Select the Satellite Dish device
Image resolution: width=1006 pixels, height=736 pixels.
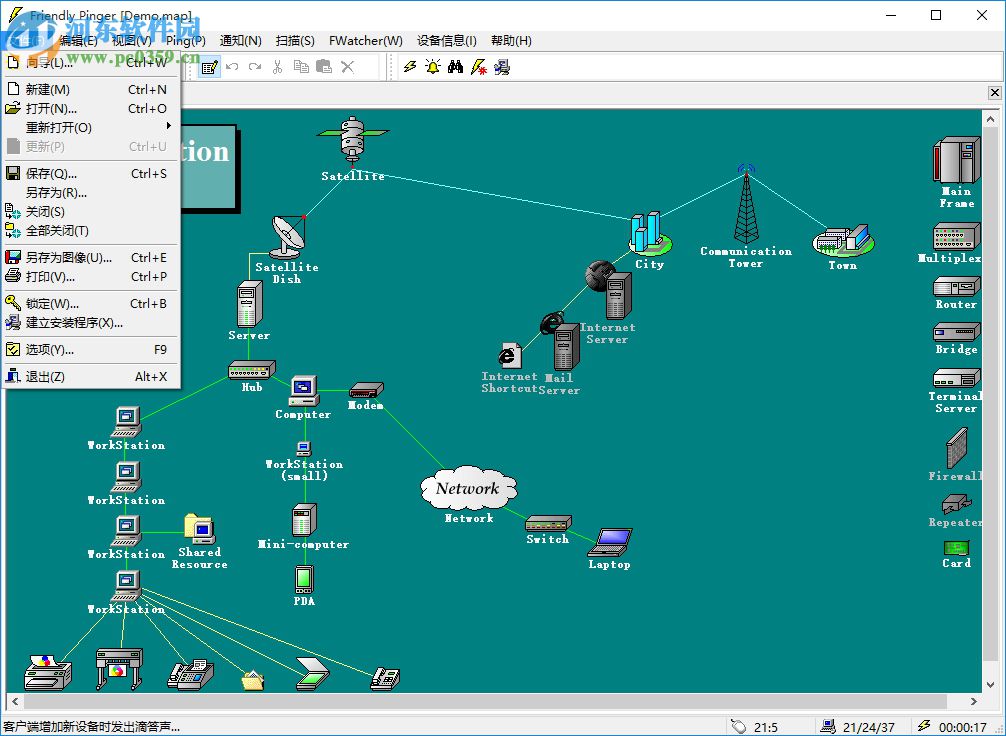[288, 237]
